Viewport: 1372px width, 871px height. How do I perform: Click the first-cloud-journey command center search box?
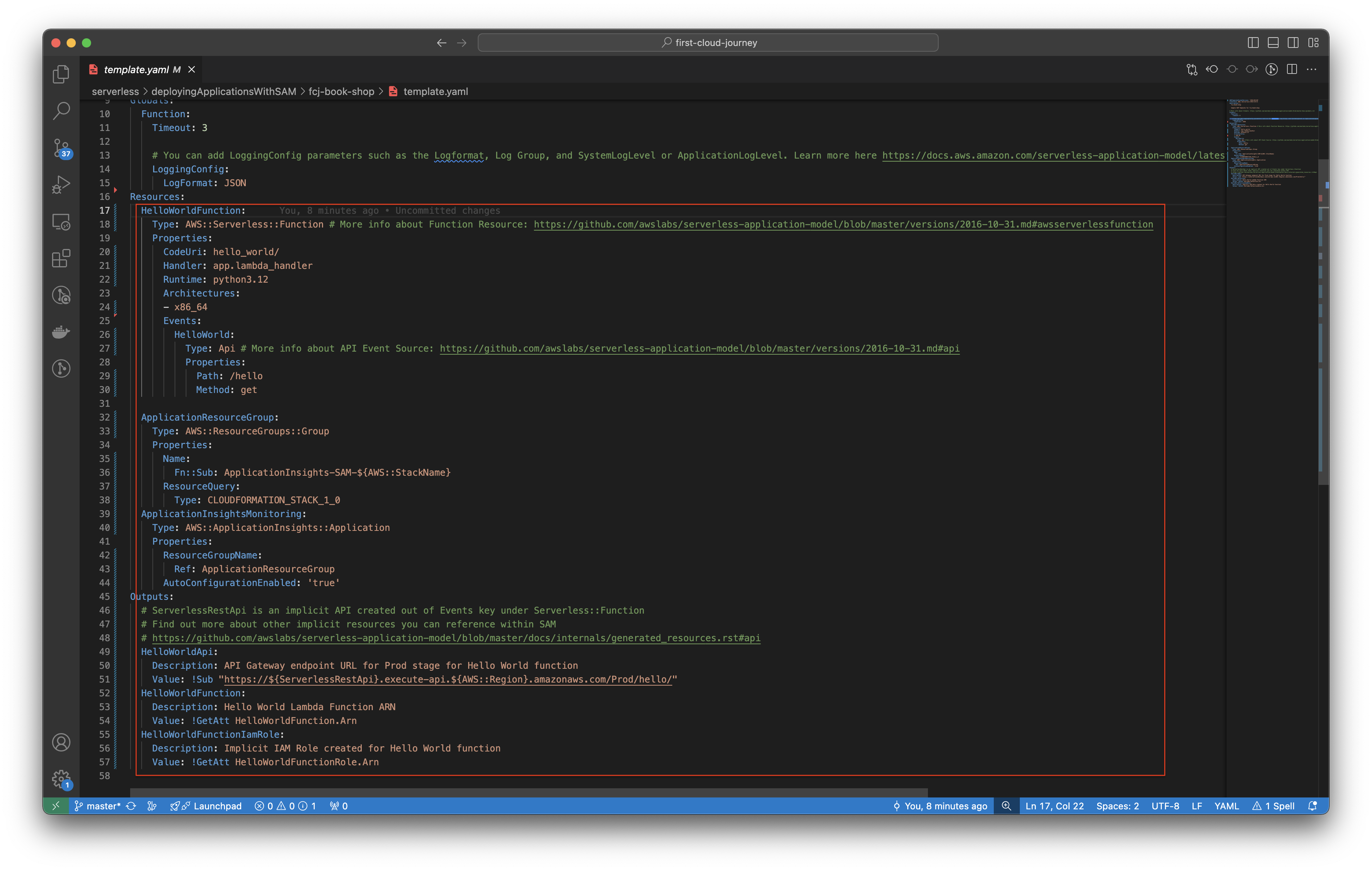(x=708, y=43)
